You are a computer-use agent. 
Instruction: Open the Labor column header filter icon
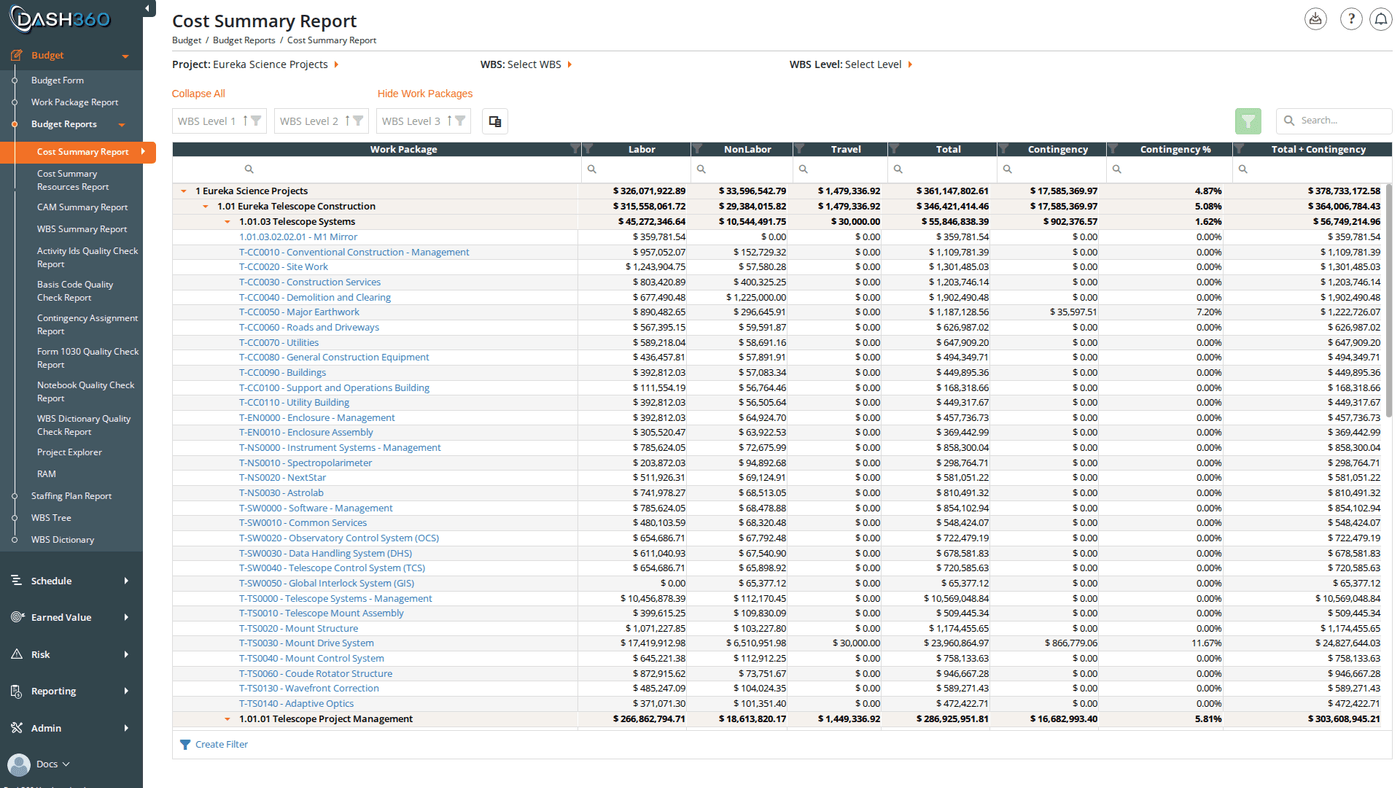tap(588, 149)
